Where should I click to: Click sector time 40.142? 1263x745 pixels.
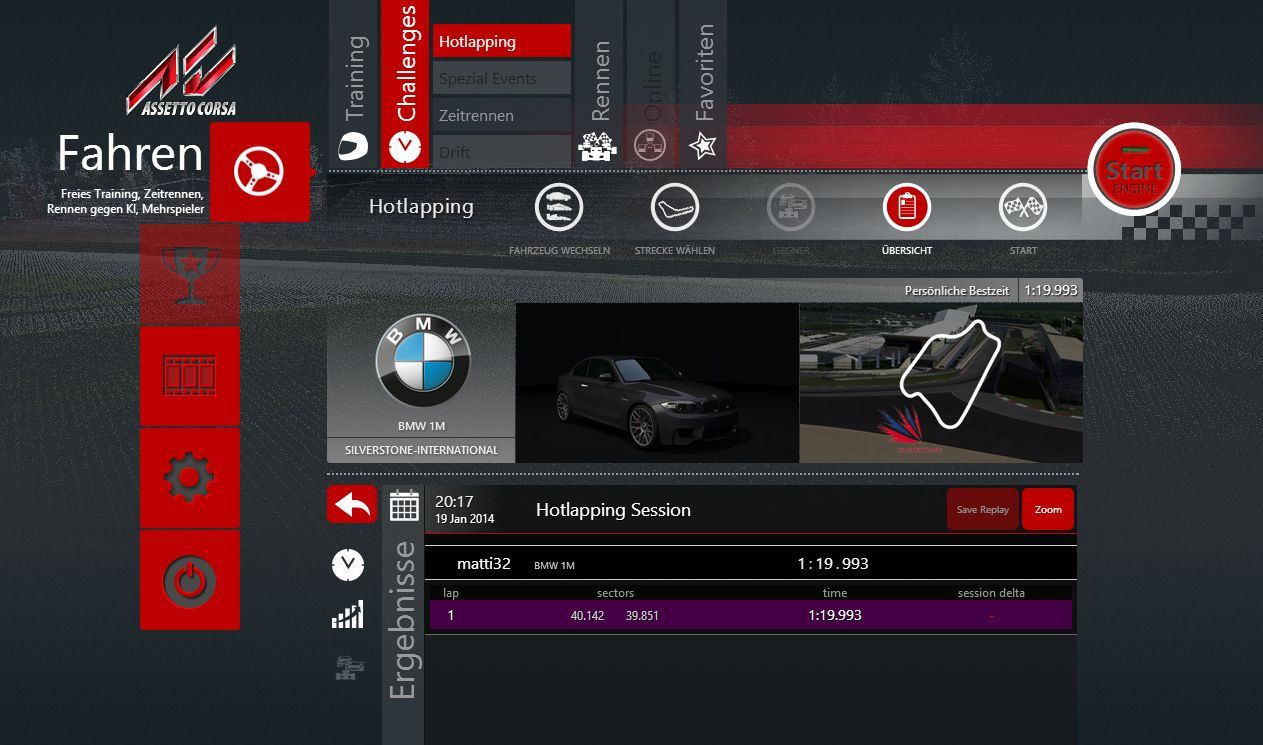(x=587, y=616)
